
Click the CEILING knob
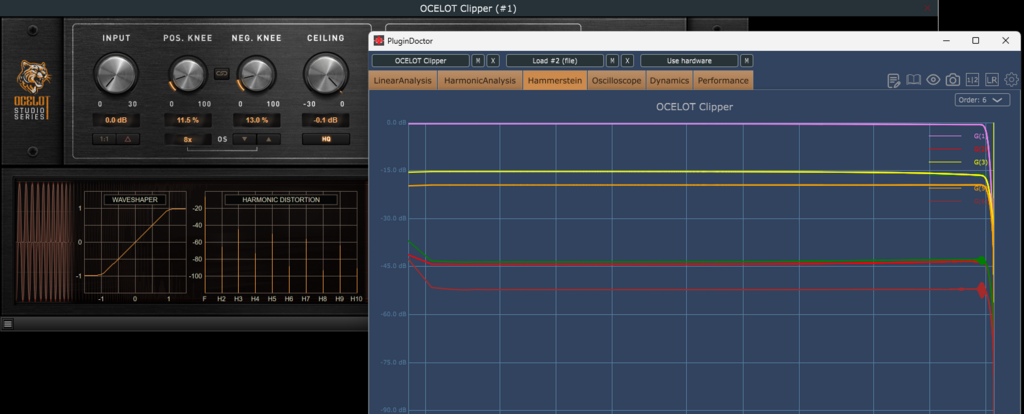tap(326, 74)
